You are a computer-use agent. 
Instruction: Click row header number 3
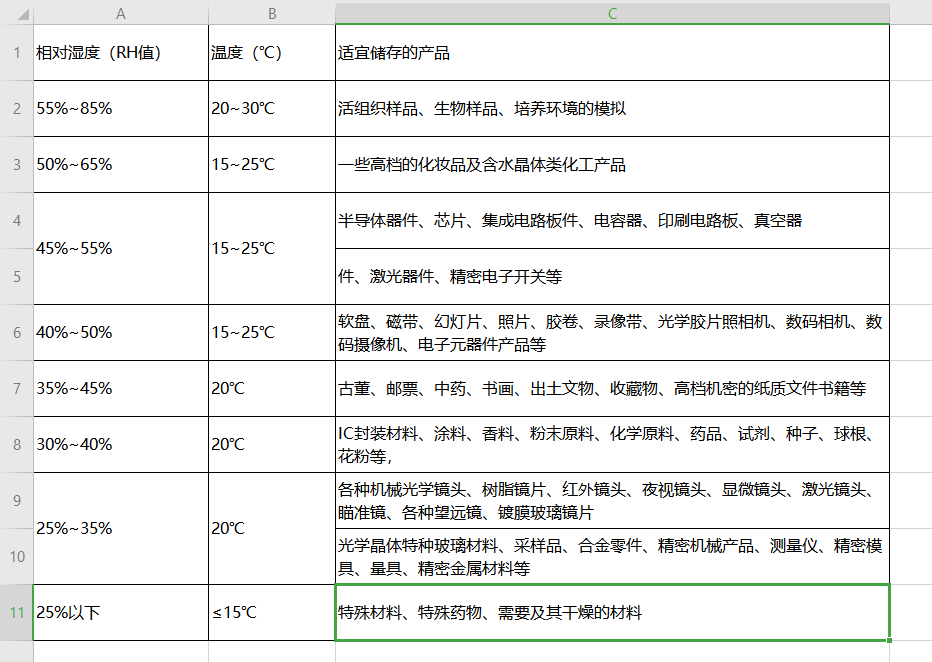pyautogui.click(x=16, y=164)
